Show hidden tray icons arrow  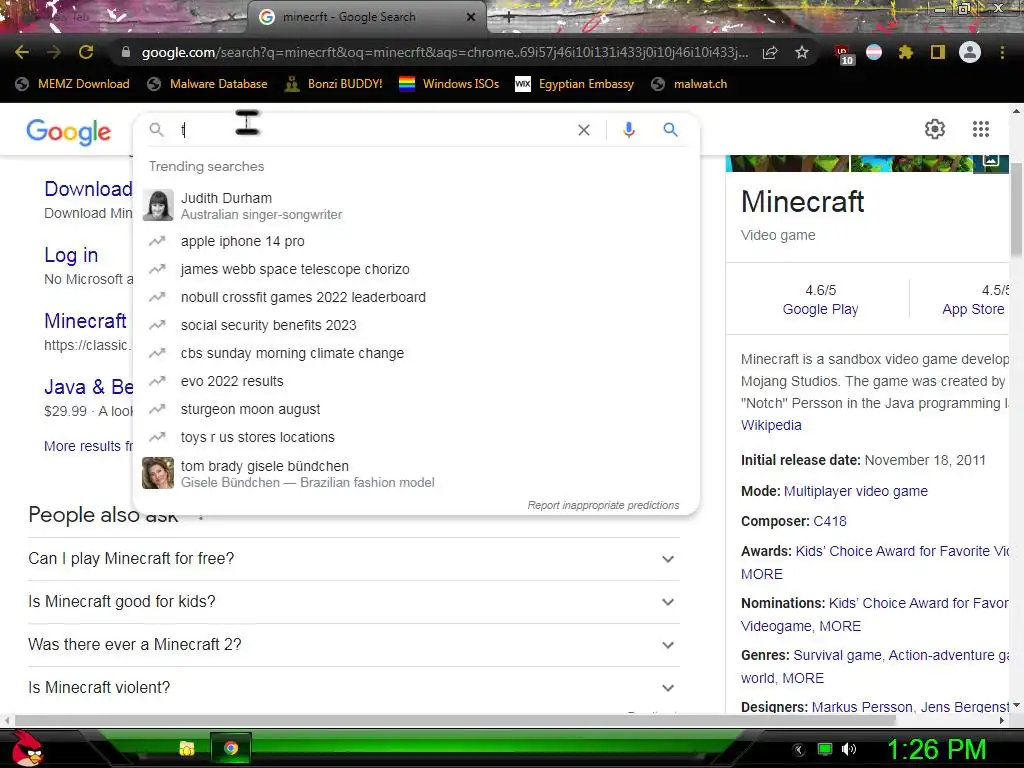coord(798,750)
